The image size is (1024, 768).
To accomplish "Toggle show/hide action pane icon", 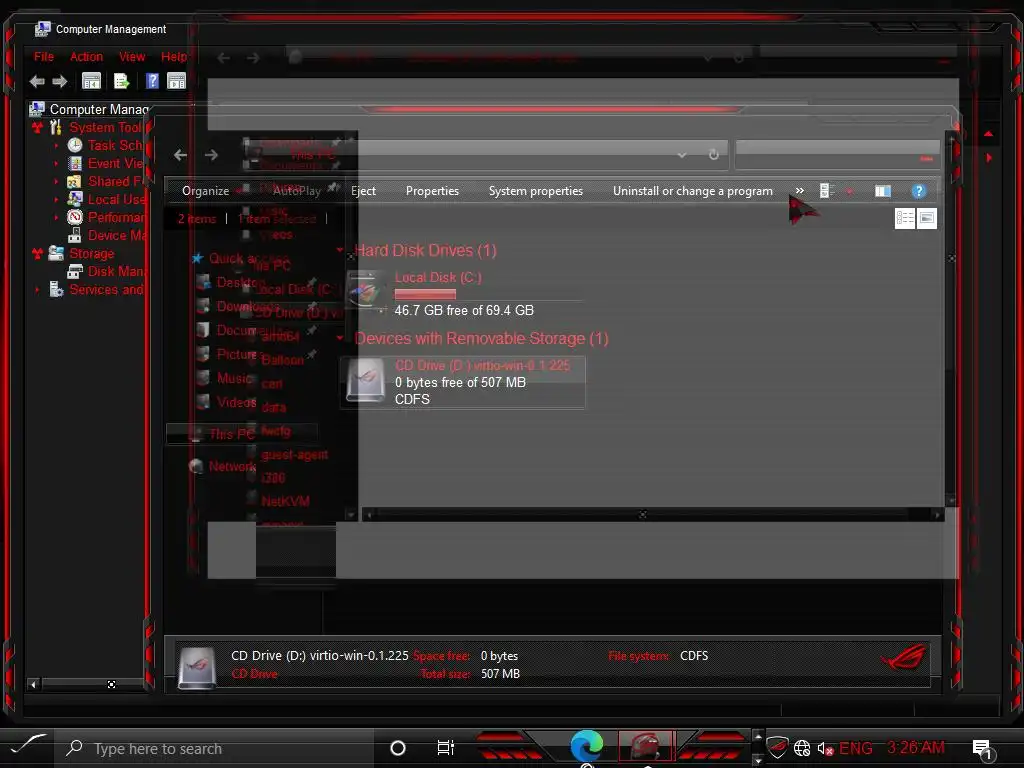I will click(x=176, y=81).
